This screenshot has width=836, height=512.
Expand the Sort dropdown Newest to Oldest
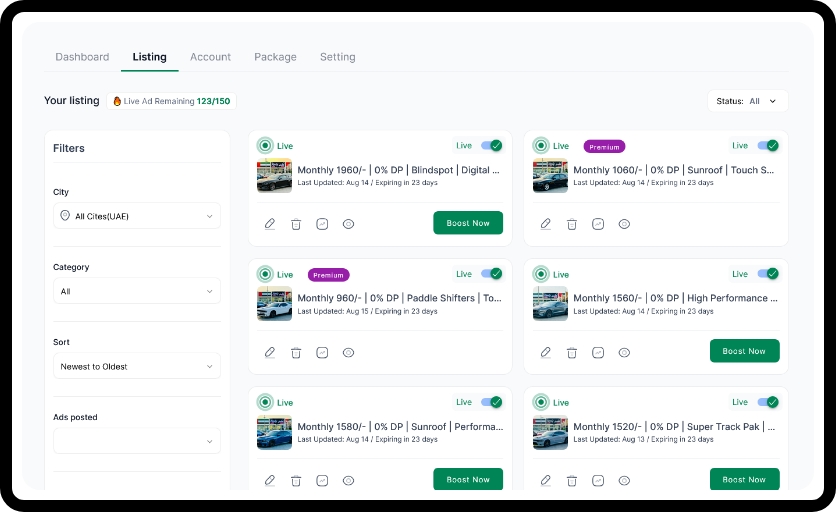pos(137,367)
